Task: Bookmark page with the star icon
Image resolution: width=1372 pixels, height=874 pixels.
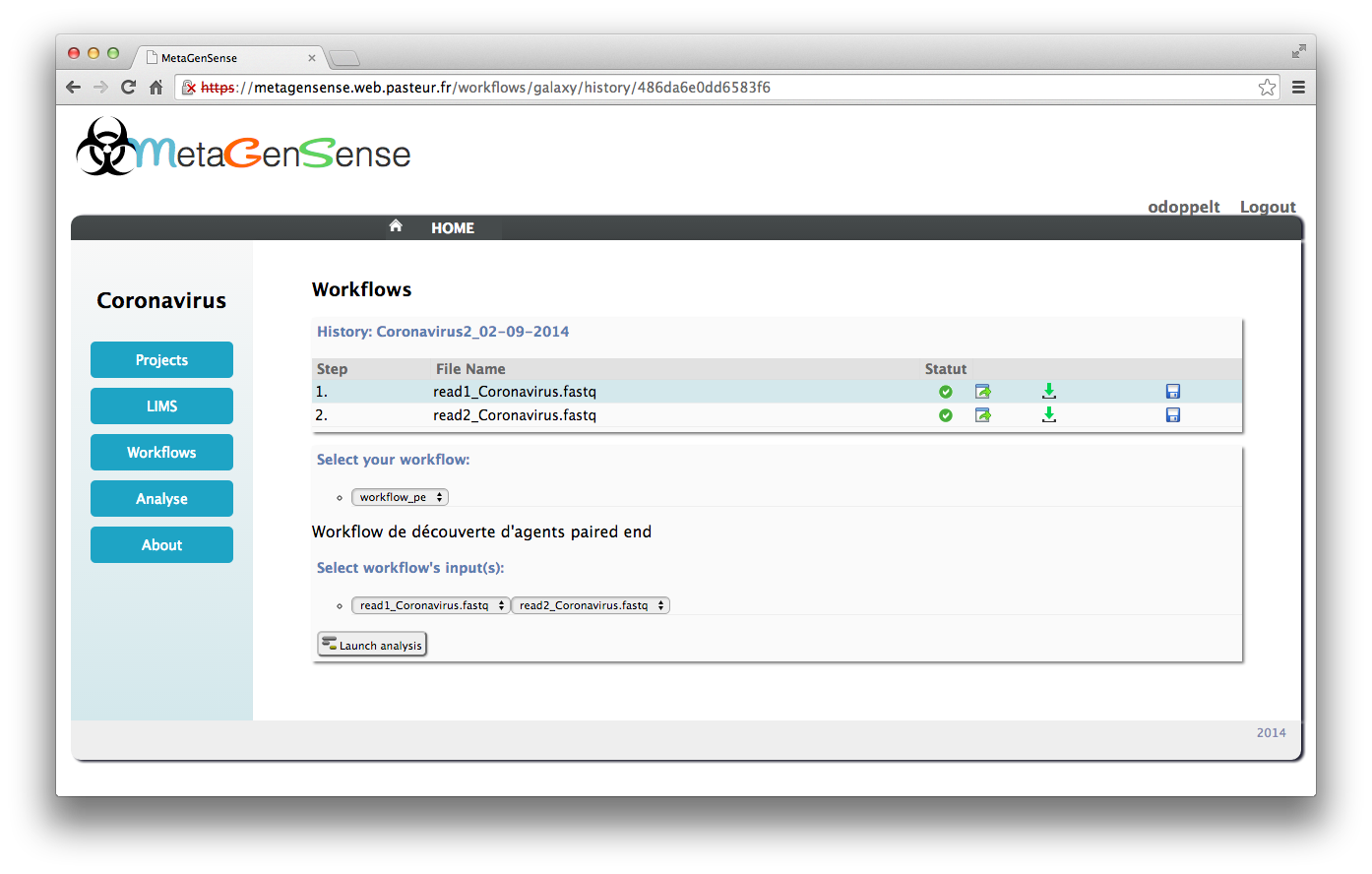Action: pos(1267,88)
